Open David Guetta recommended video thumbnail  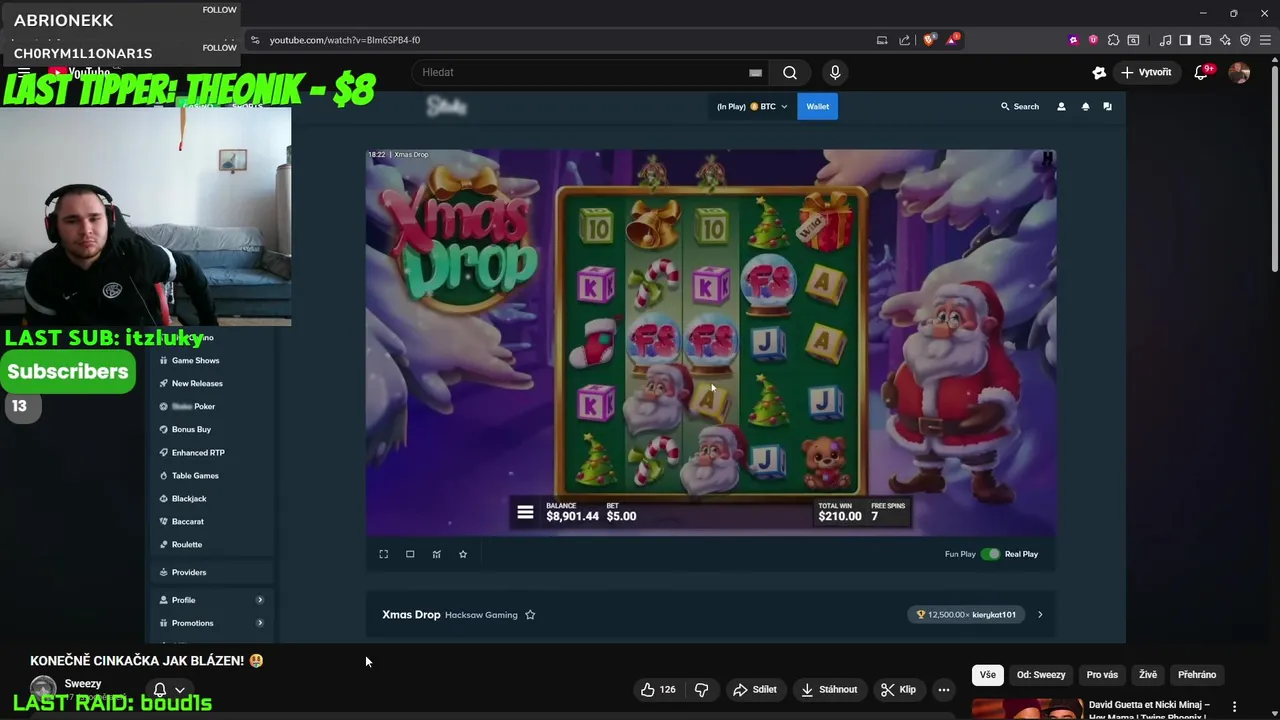[x=1027, y=708]
